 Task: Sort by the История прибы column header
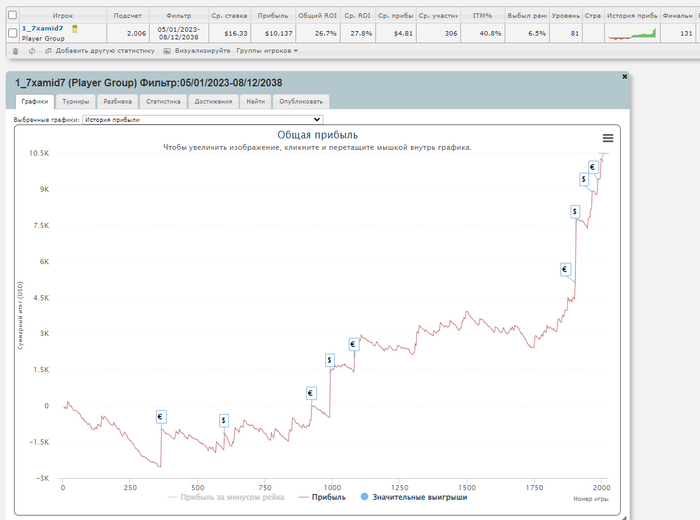632,16
